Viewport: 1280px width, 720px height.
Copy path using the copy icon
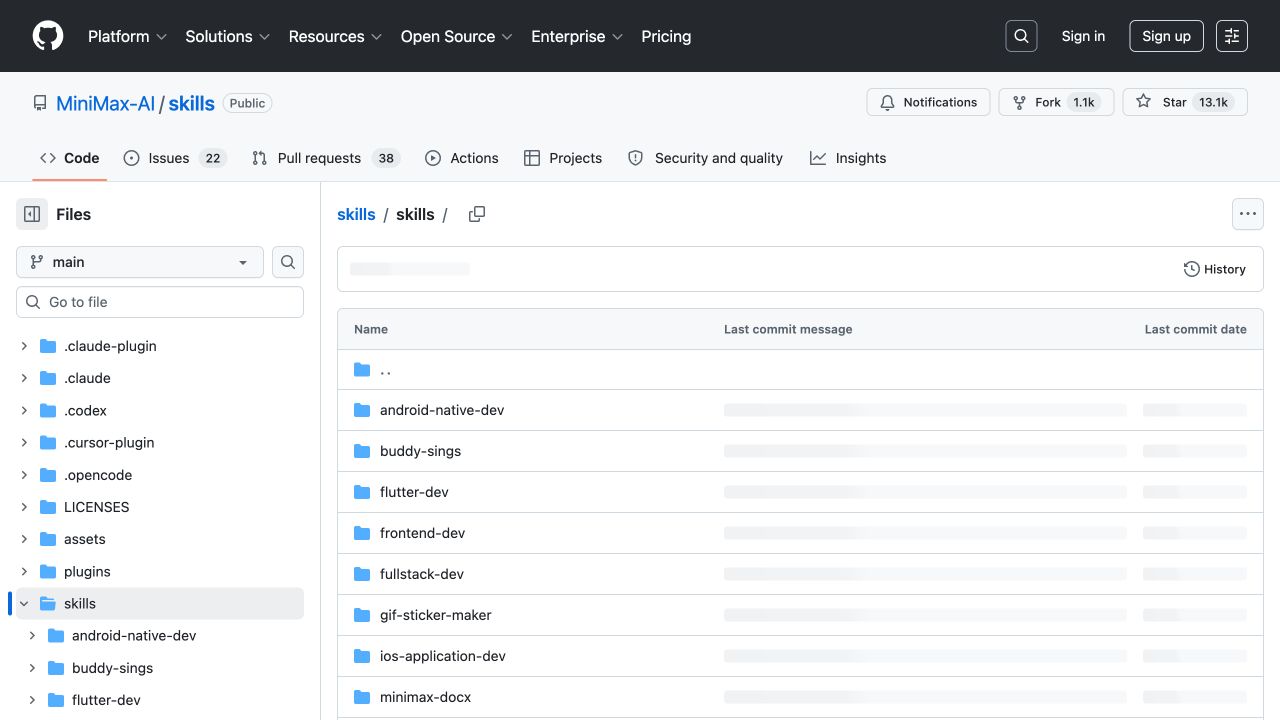pyautogui.click(x=477, y=214)
